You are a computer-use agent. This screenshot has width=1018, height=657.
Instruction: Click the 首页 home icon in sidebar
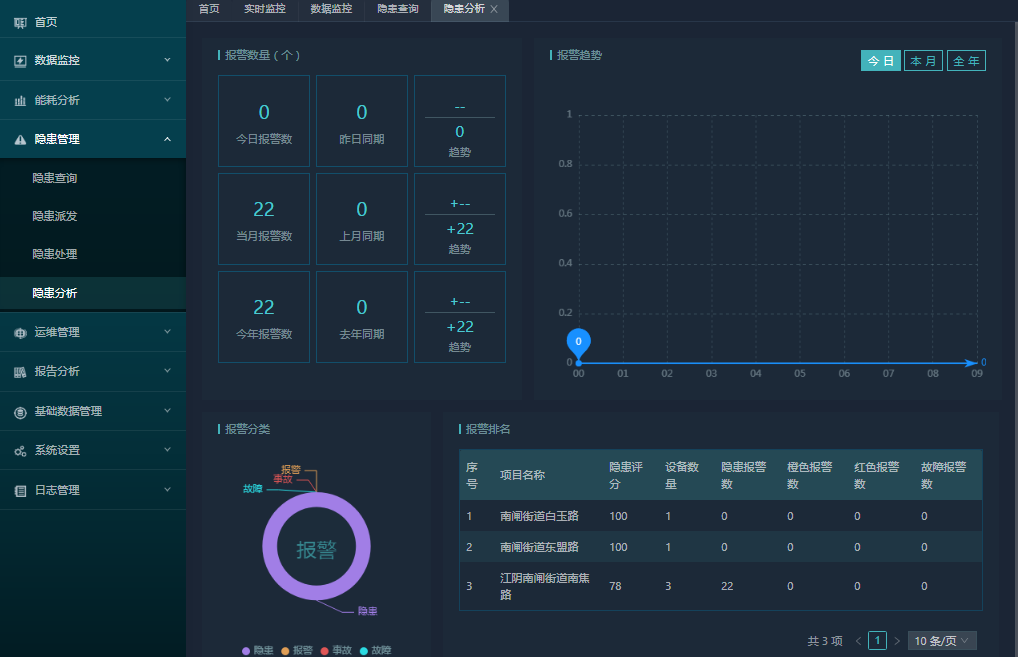pos(20,21)
